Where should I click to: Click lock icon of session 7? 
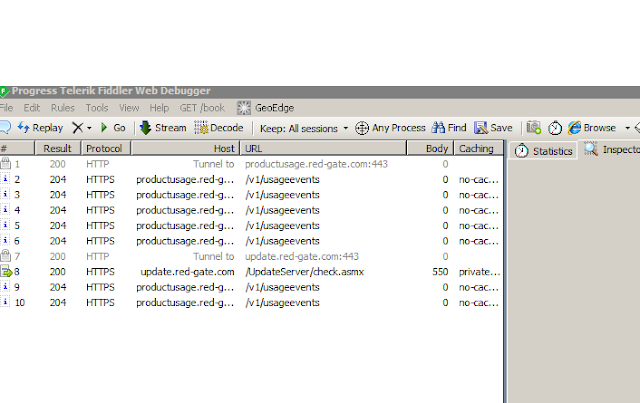tap(5, 256)
